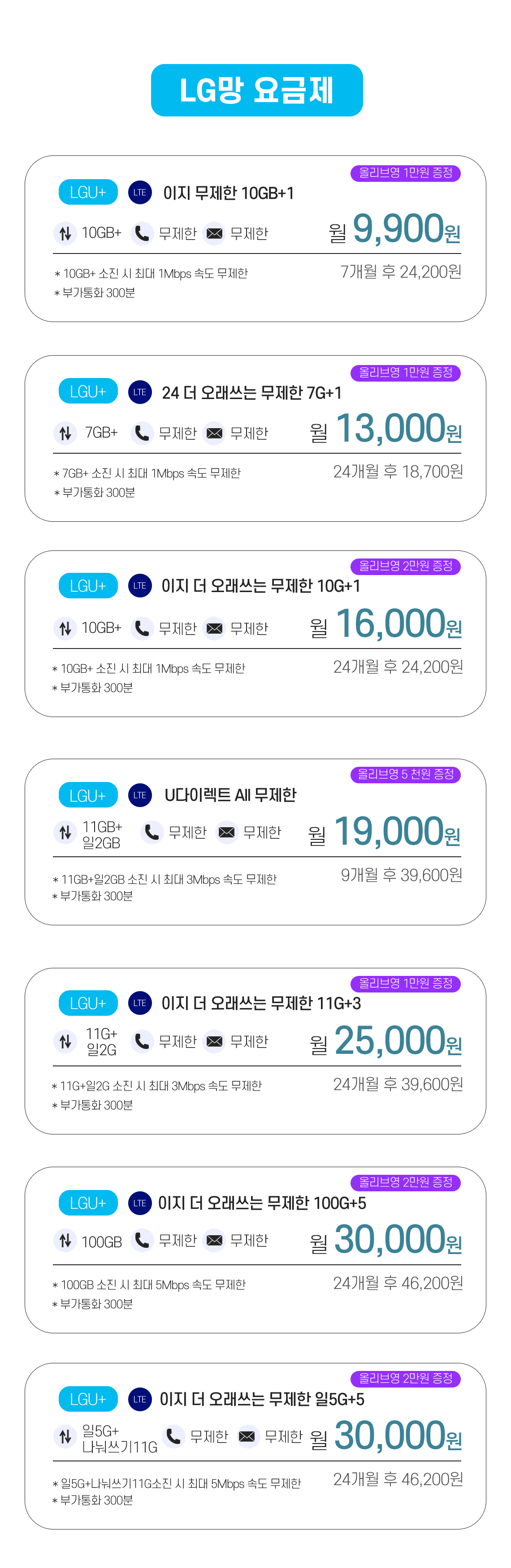
Task: Click 올리브영 5 천원 증정 badge
Action: point(406,774)
